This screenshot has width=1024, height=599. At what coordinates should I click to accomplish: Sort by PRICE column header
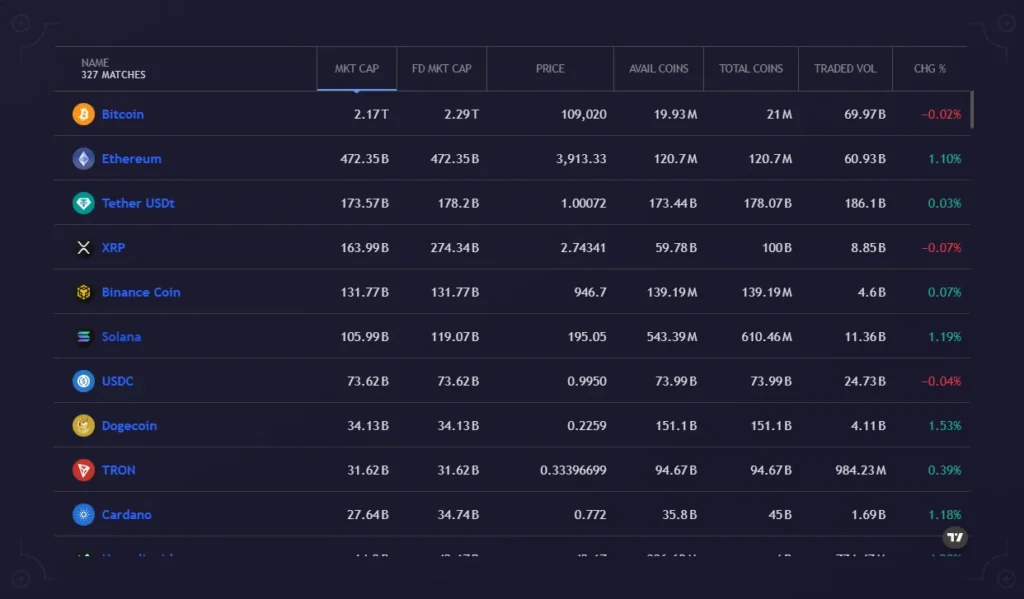(x=550, y=69)
